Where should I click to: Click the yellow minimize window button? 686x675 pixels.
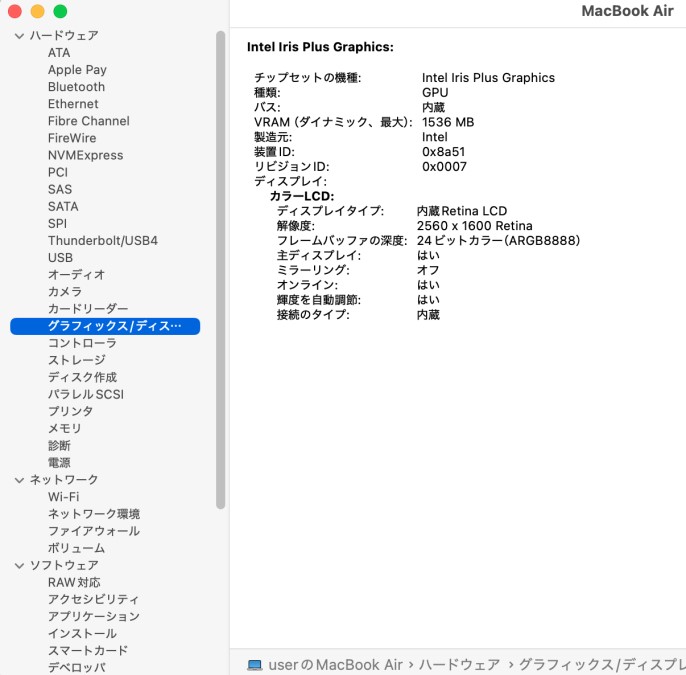tap(38, 11)
